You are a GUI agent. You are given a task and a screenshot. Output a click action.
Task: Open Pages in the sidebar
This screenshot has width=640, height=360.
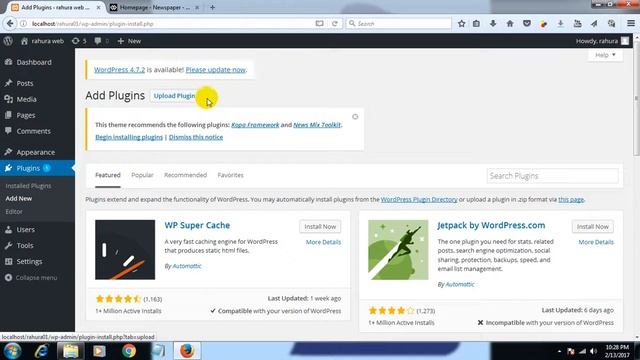click(25, 116)
